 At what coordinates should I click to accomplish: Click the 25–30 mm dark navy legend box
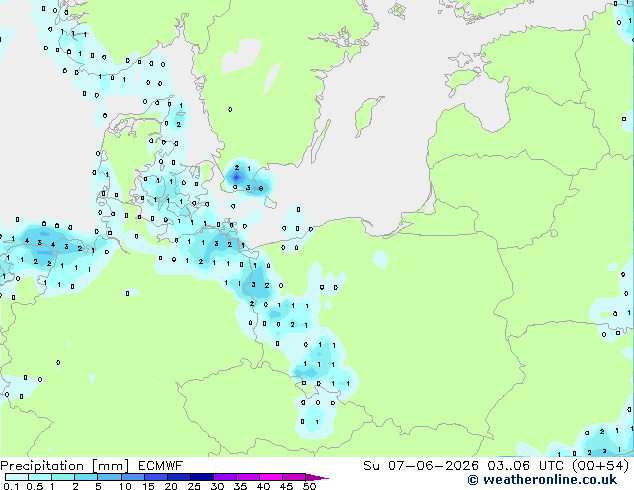pos(202,477)
